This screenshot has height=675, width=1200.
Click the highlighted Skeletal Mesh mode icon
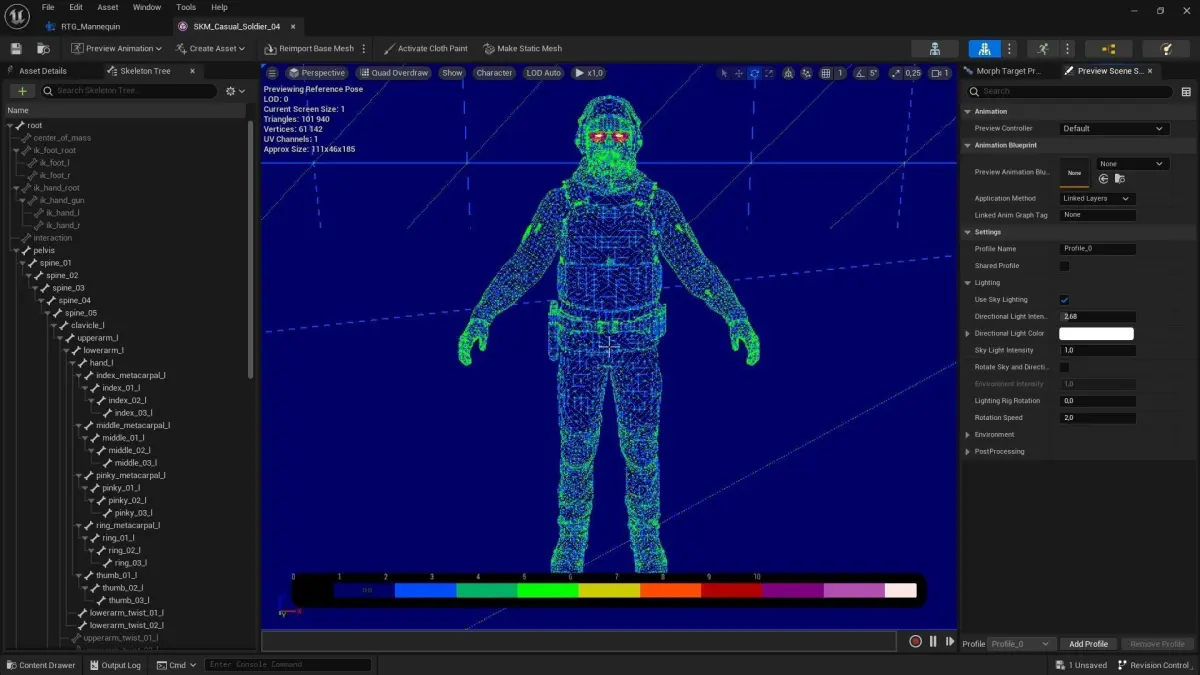985,48
